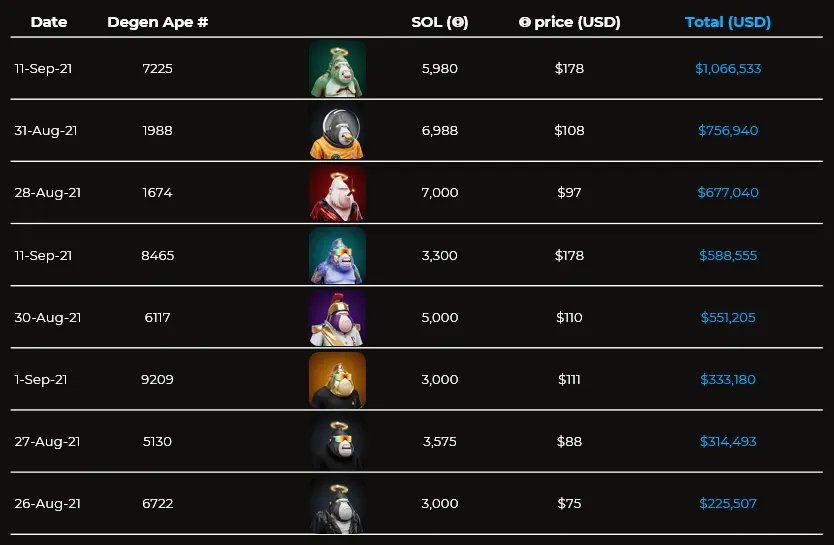Open the ape #6722 thumbnail
This screenshot has height=545, width=834.
[x=337, y=504]
